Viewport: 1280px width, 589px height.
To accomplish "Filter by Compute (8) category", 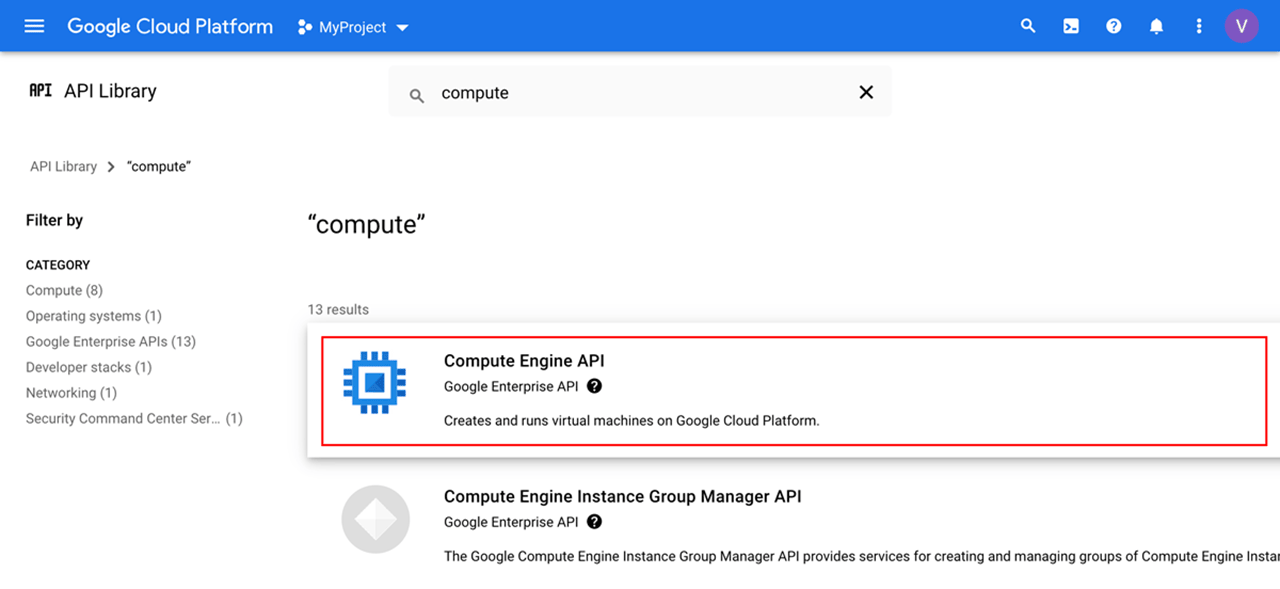I will click(64, 290).
